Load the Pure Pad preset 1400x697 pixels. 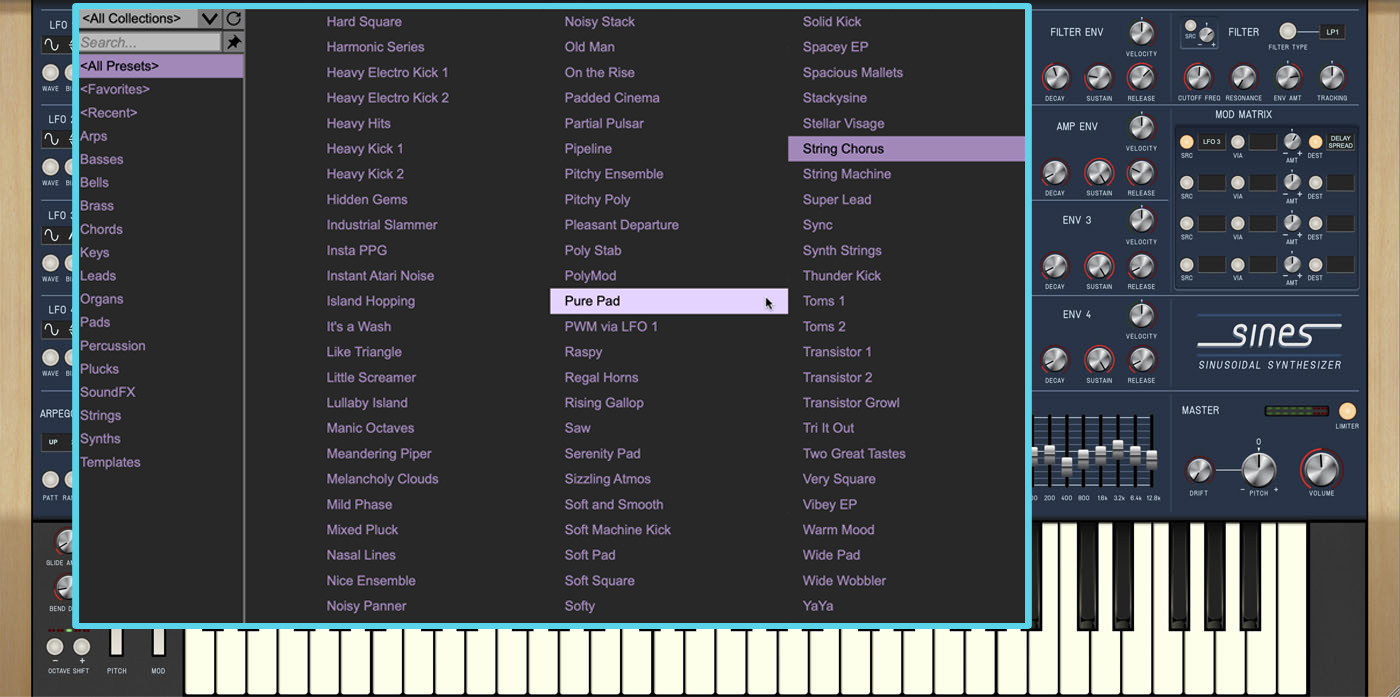(669, 301)
